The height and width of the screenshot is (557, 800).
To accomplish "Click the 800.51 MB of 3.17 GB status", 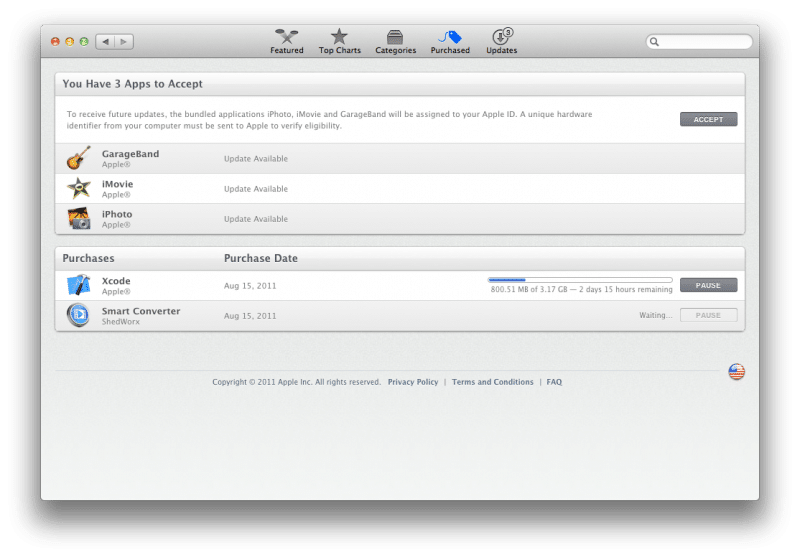I will (581, 289).
